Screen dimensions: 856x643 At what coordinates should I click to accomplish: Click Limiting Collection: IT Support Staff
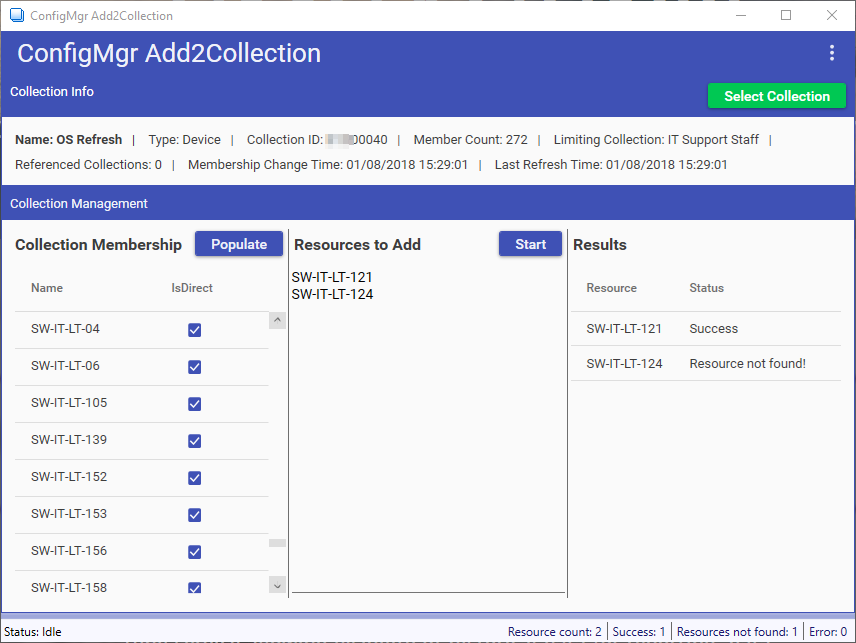click(656, 140)
